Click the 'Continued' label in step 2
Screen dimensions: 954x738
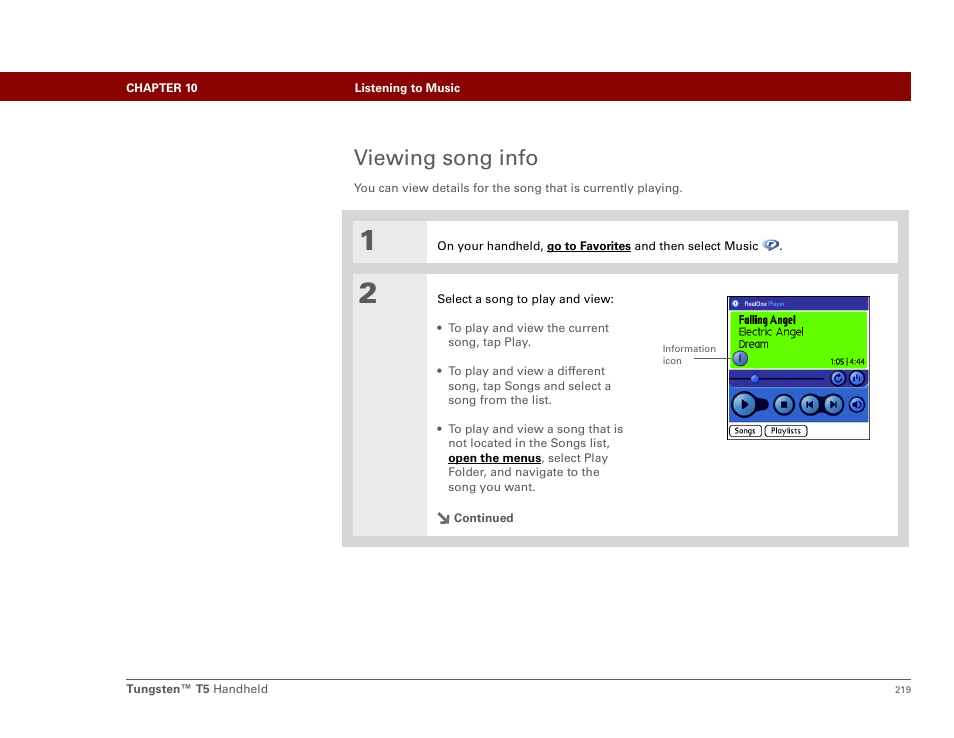(x=483, y=518)
